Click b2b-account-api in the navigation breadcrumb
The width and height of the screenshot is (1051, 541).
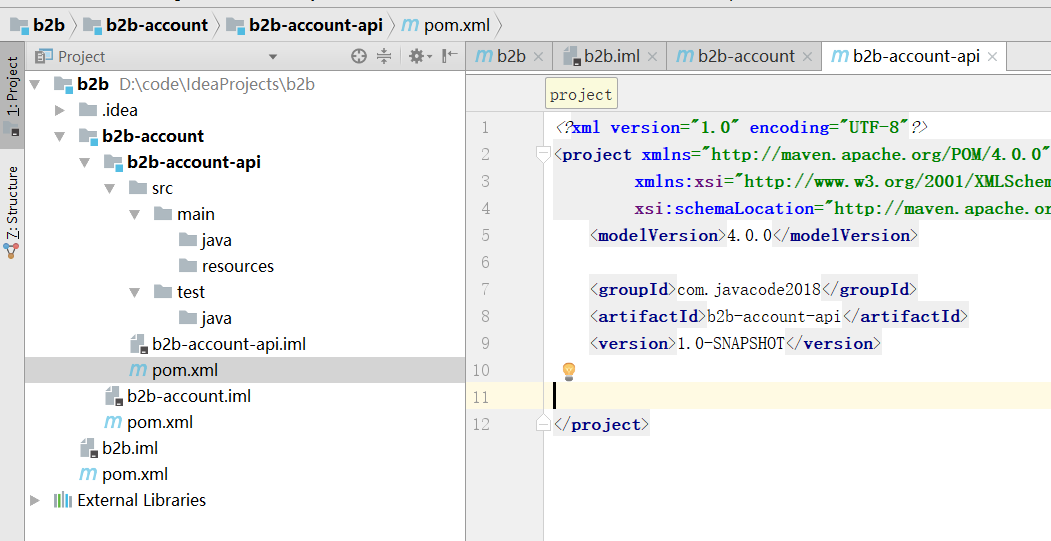point(304,25)
